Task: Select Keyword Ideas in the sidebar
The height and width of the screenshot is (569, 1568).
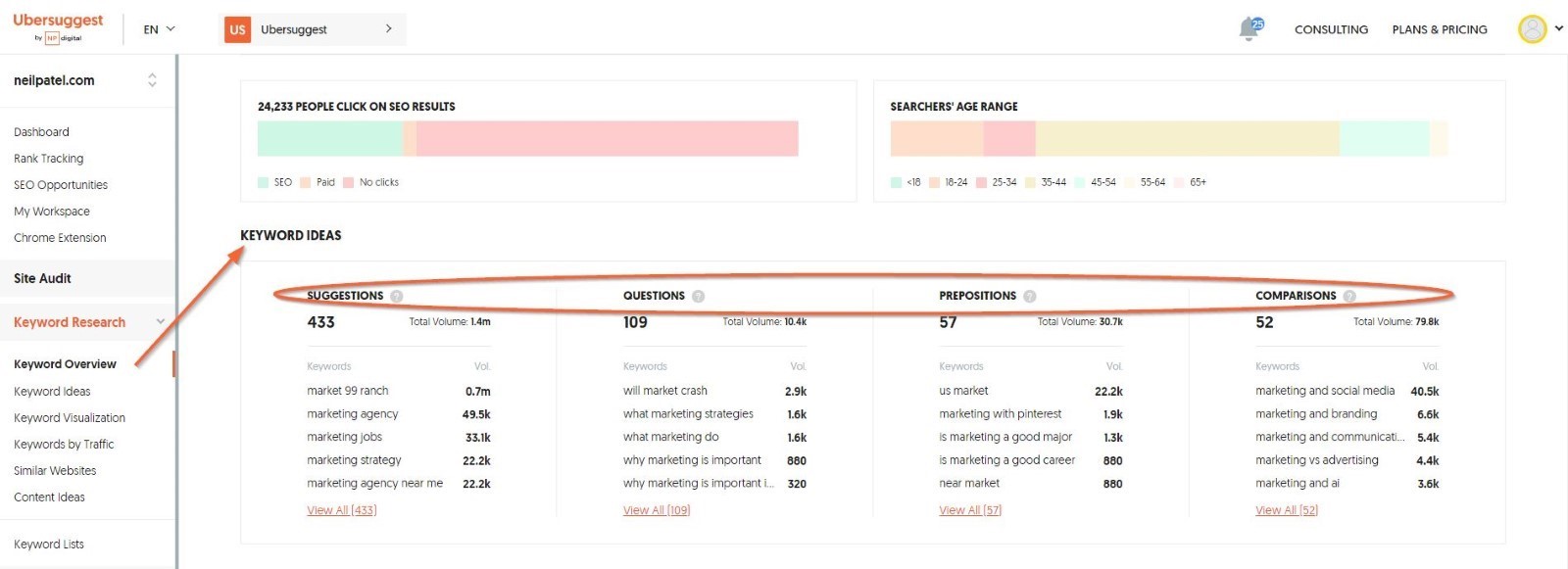Action: (52, 392)
